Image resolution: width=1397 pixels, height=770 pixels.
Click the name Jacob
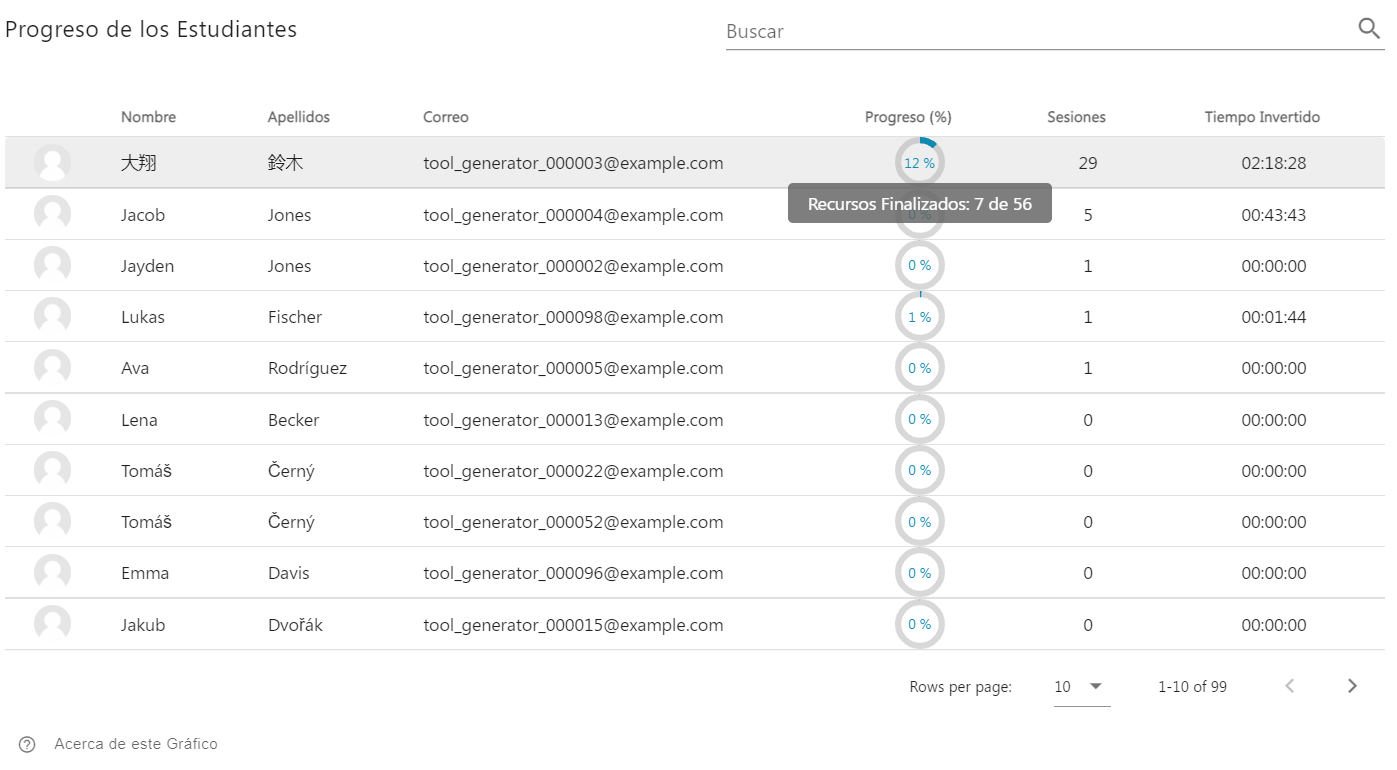coord(143,215)
